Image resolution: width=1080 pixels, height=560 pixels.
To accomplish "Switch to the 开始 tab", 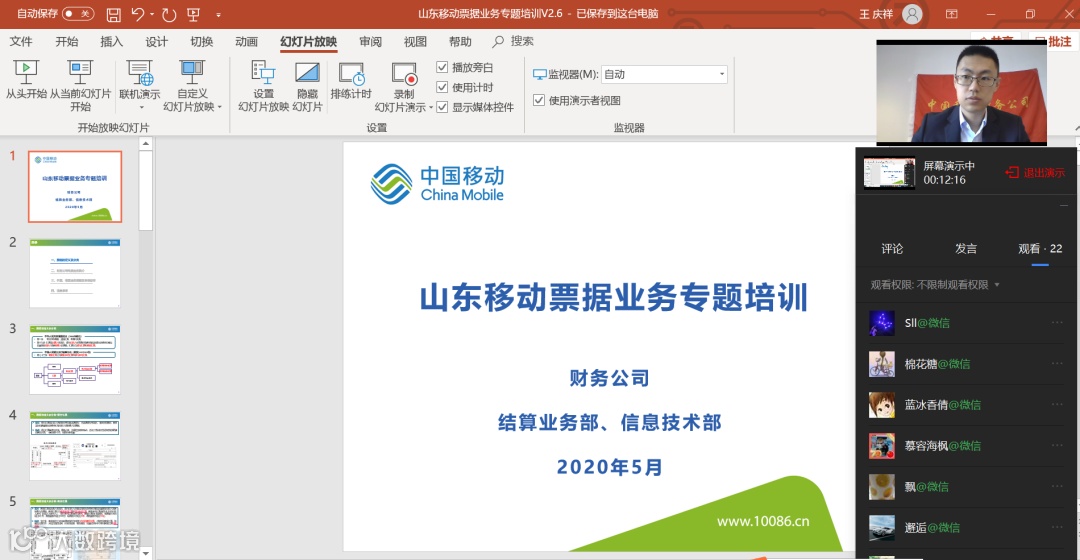I will click(x=67, y=41).
